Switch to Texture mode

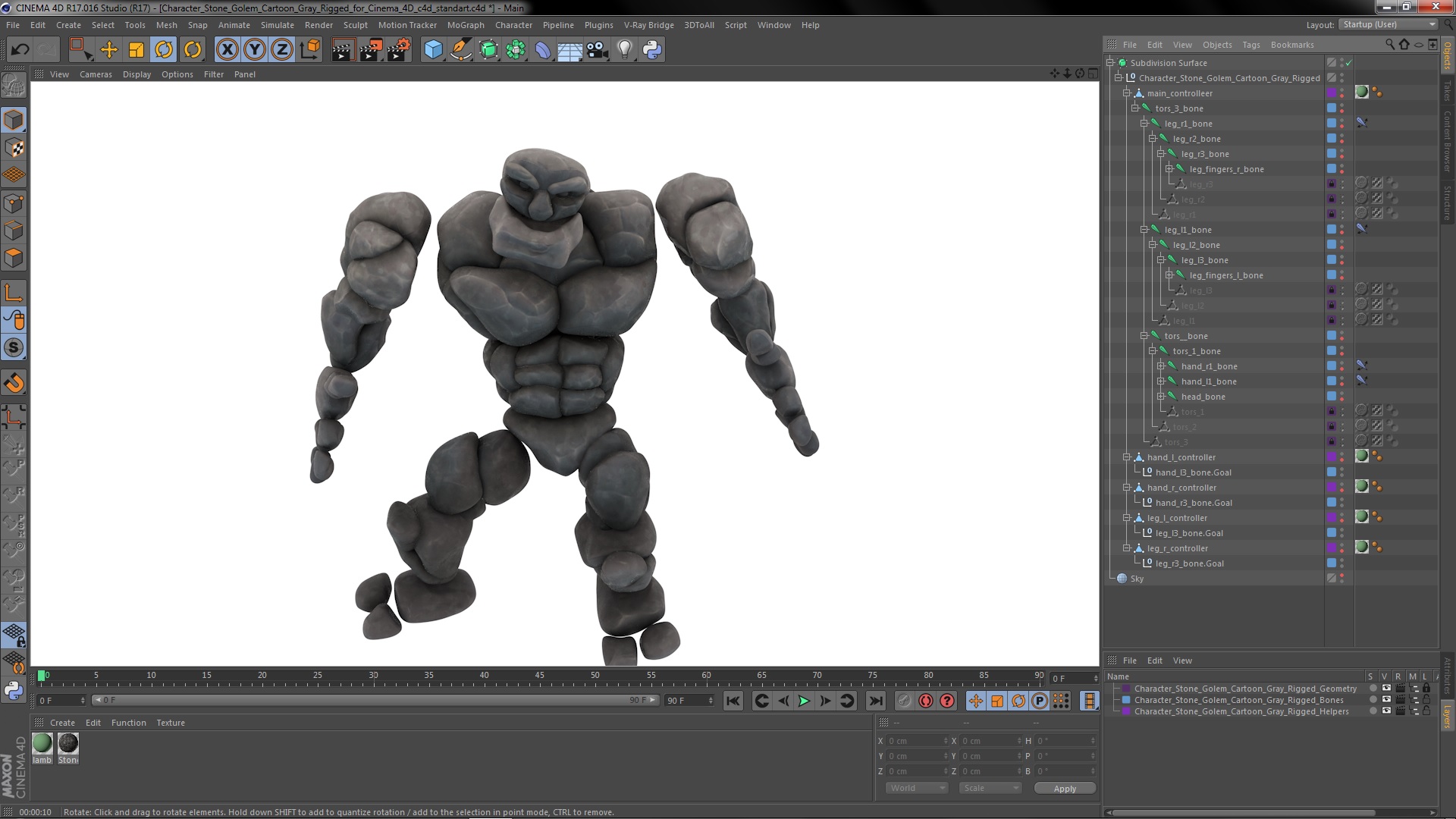tap(14, 148)
